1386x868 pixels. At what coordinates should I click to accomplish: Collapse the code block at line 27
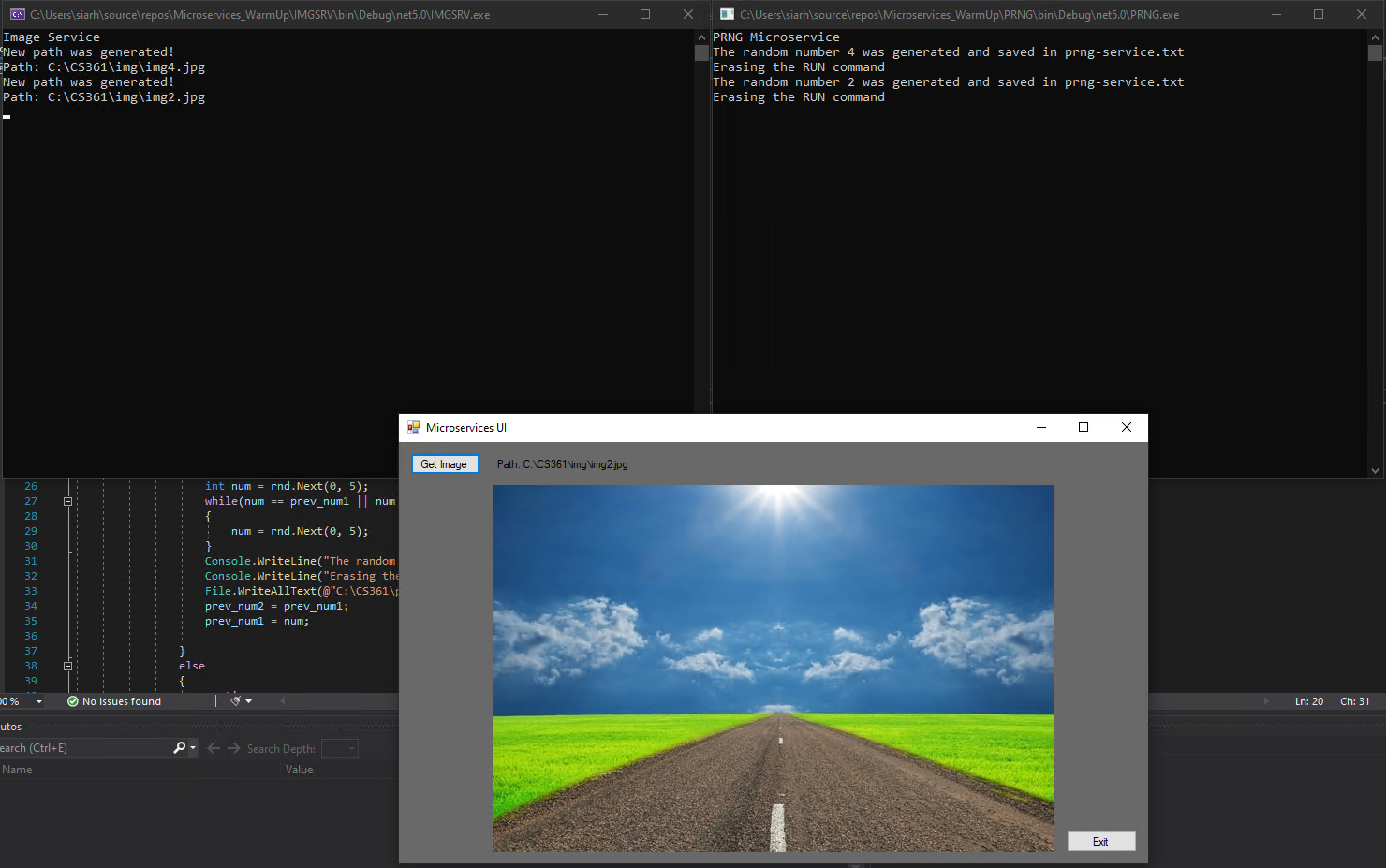pos(67,501)
